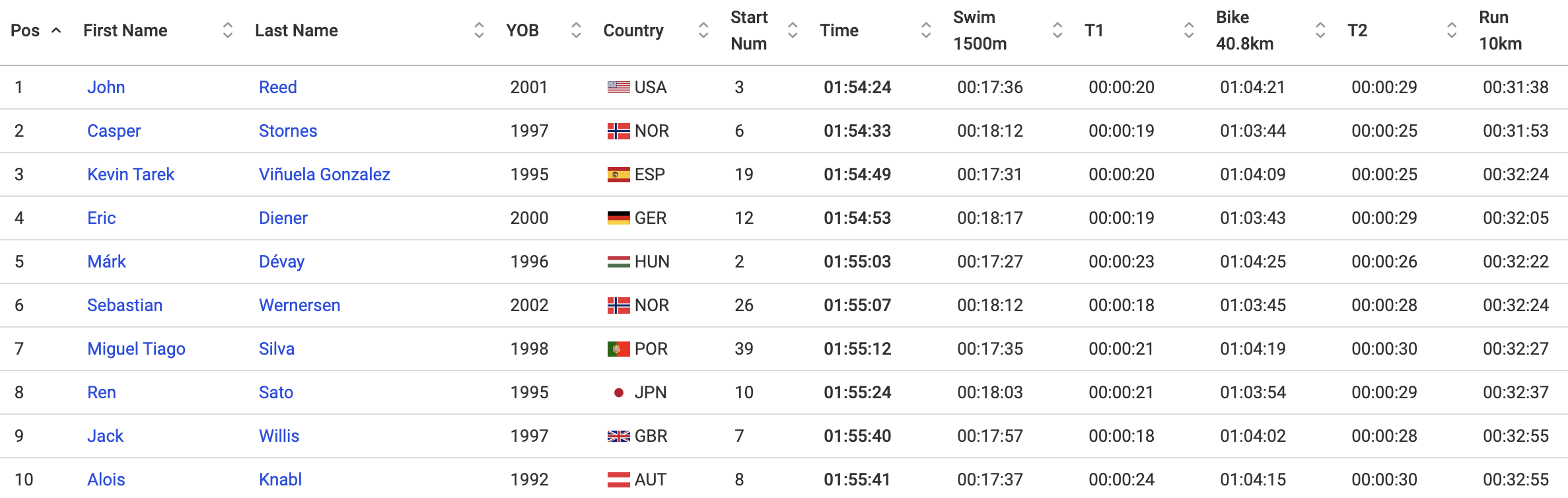Select the Run 10km column header
1568x498 pixels.
1500,30
